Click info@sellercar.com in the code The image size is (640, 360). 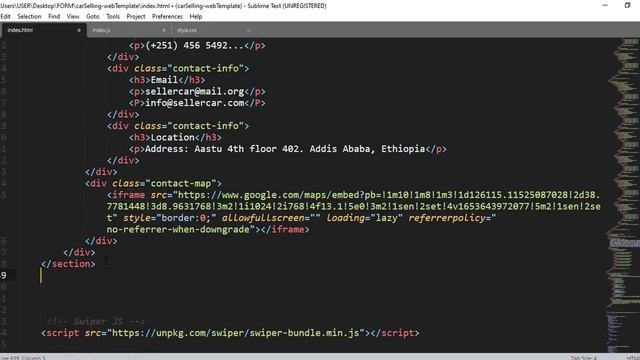(x=195, y=103)
